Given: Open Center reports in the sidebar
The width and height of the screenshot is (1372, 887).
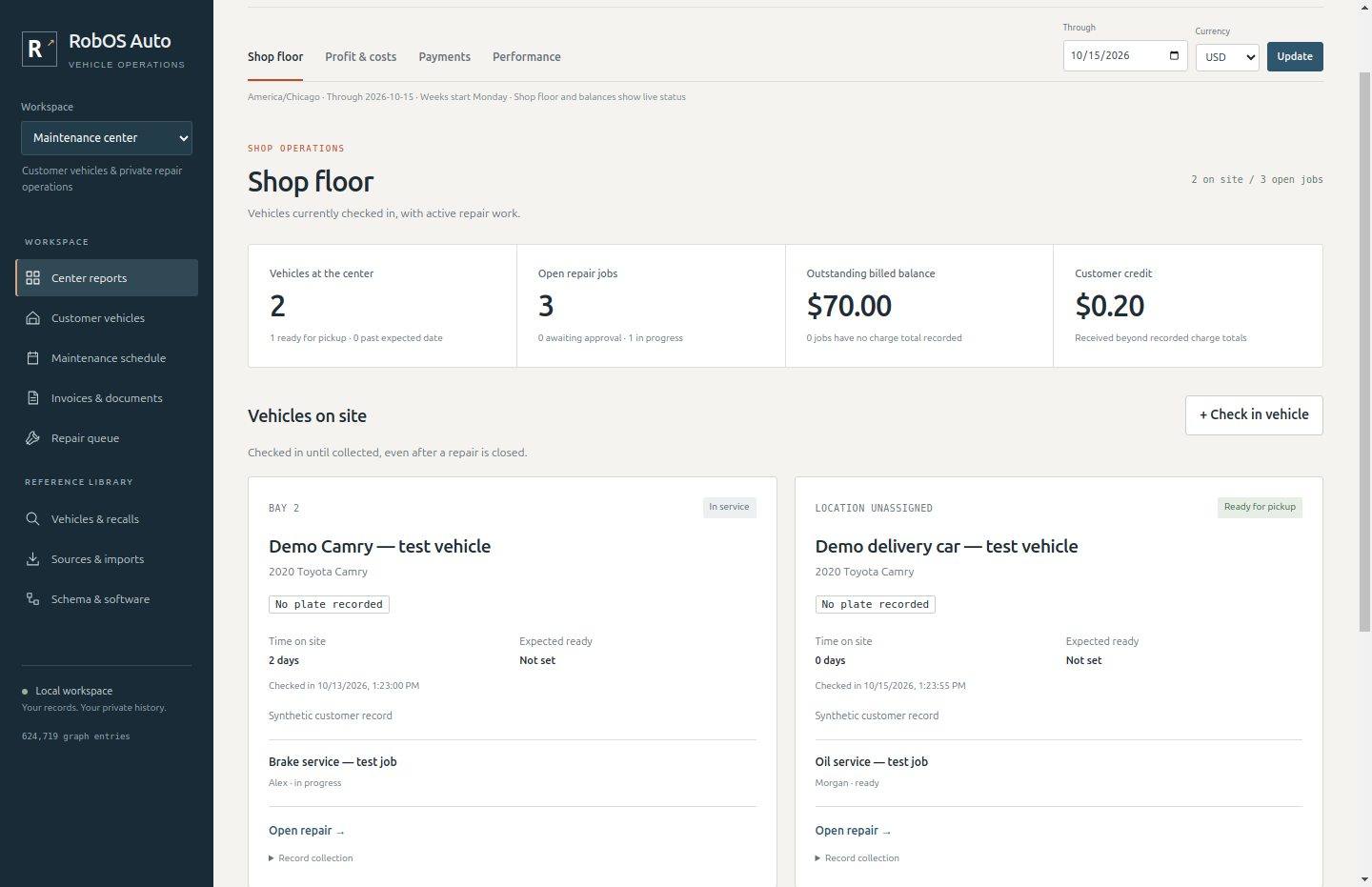Looking at the screenshot, I should pos(107,278).
